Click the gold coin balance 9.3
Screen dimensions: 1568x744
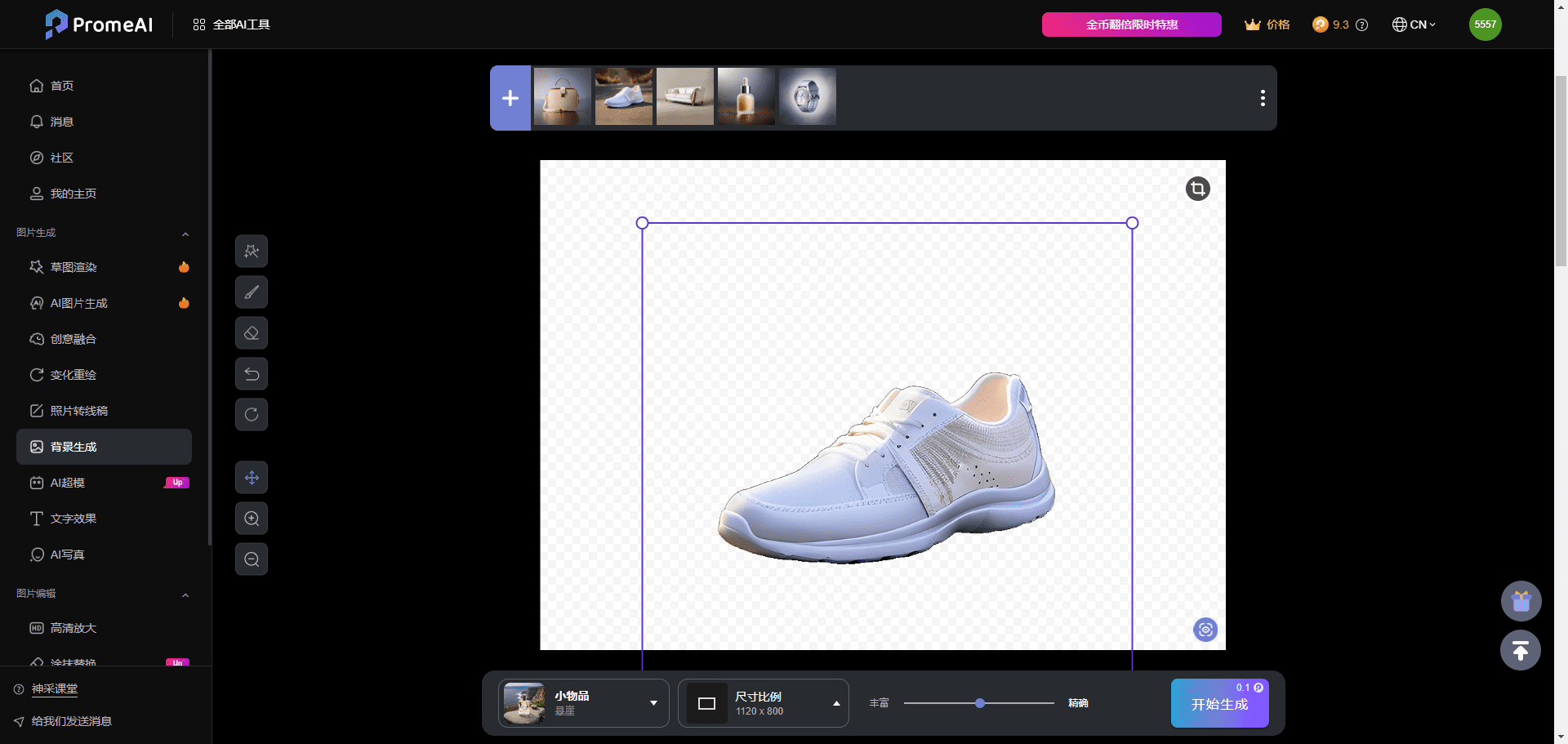point(1330,25)
